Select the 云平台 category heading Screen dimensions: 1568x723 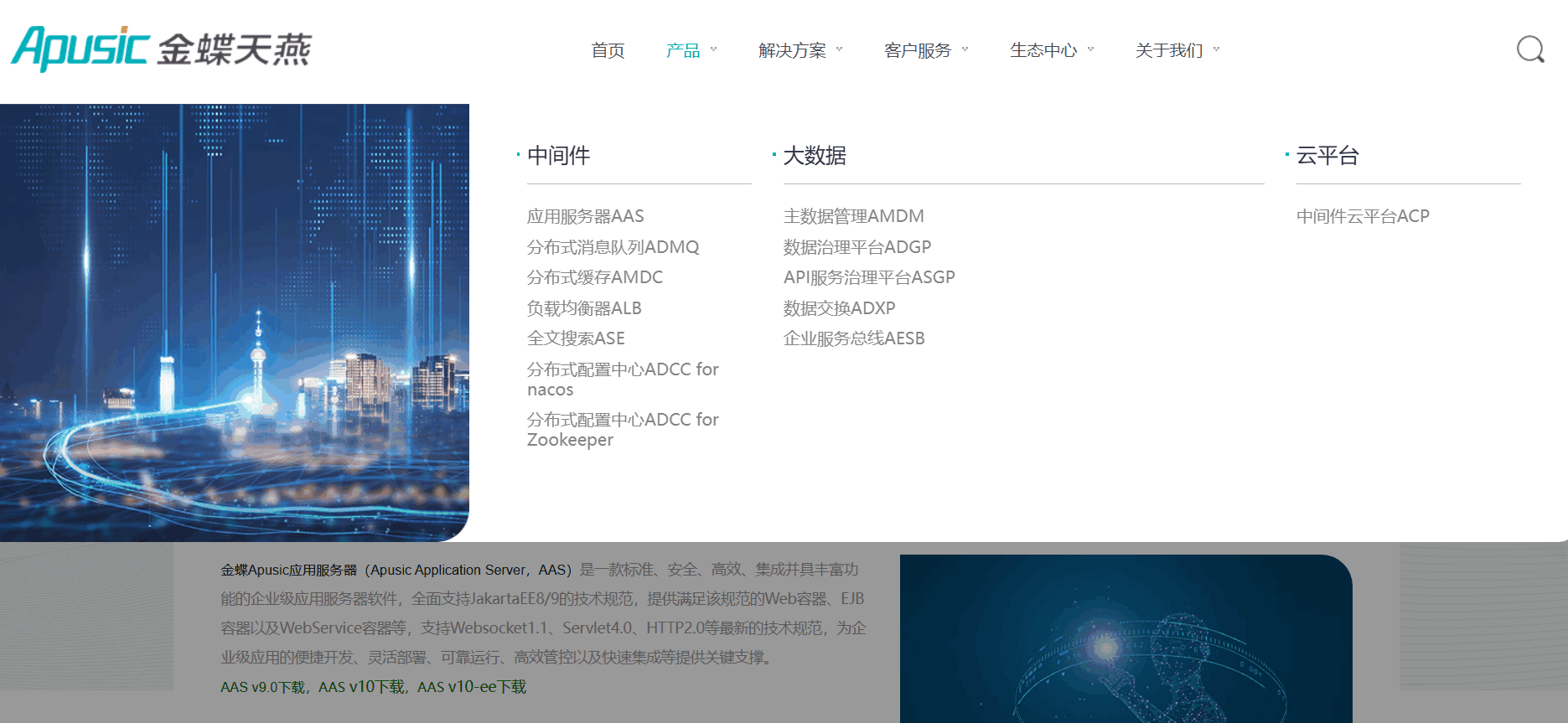(1327, 156)
